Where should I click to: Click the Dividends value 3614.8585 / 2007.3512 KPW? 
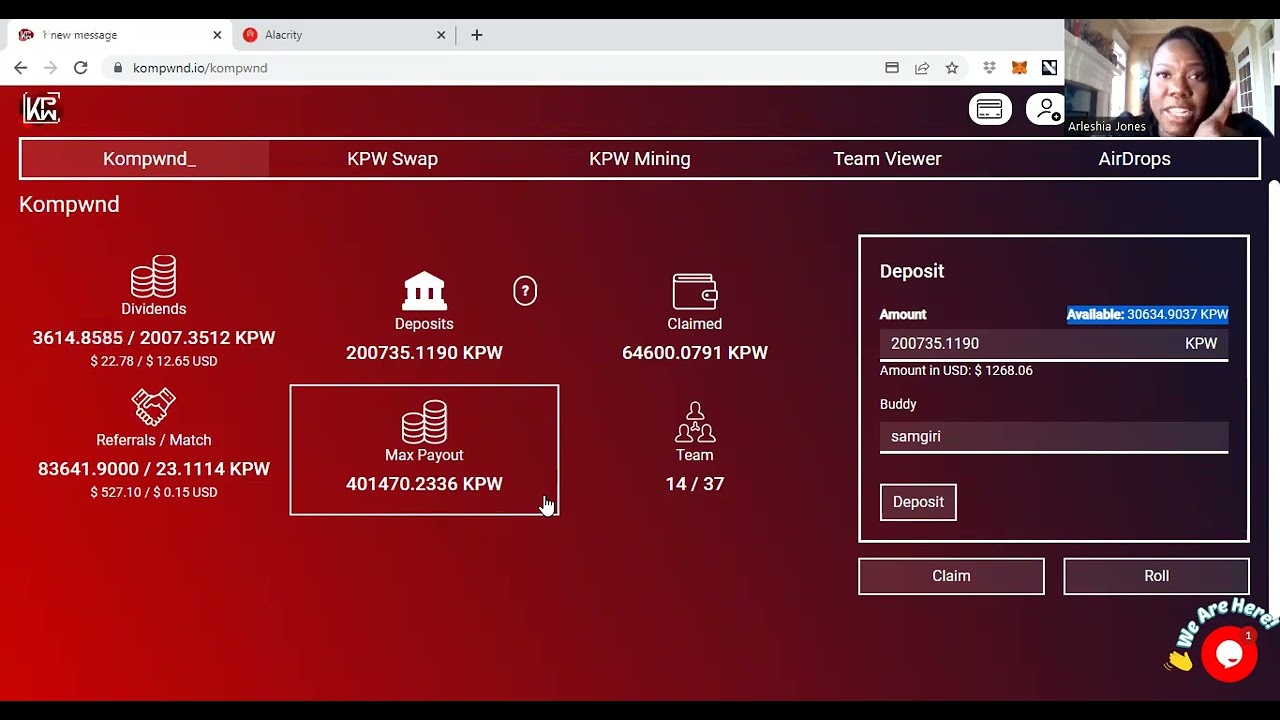[x=154, y=338]
